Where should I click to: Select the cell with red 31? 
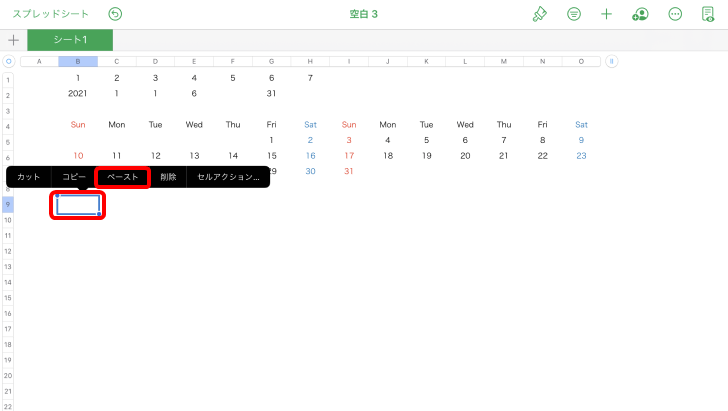click(x=349, y=171)
